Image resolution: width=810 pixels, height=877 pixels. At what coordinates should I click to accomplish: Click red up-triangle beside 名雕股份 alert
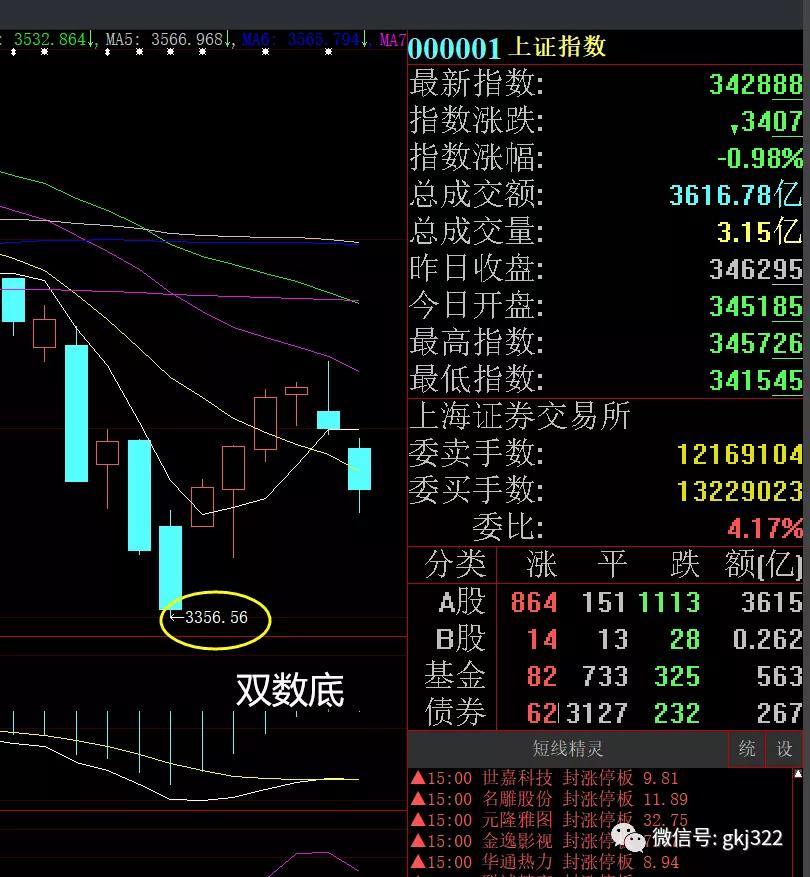click(416, 799)
